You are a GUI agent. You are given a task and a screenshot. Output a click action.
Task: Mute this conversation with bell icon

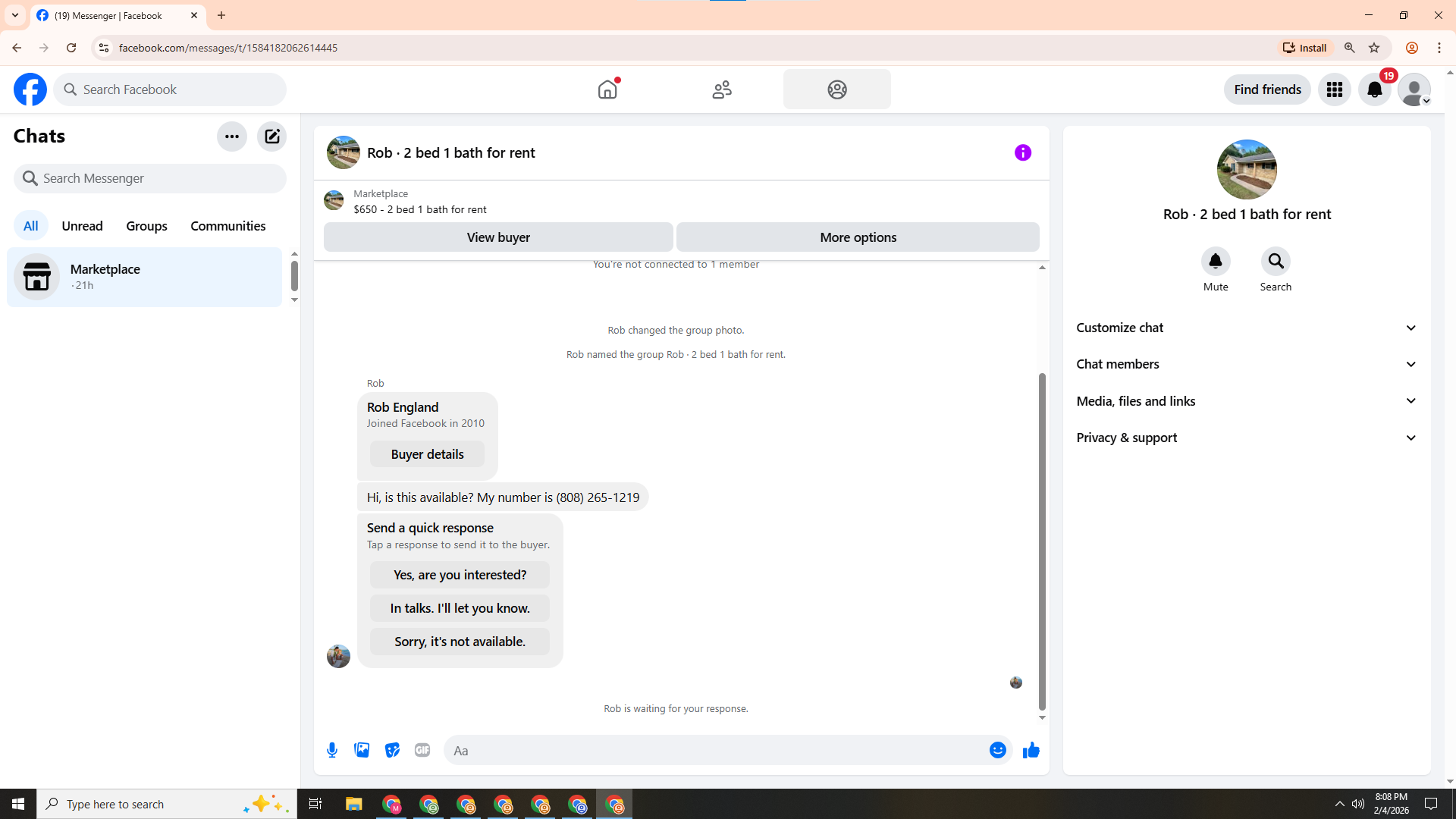(1215, 262)
